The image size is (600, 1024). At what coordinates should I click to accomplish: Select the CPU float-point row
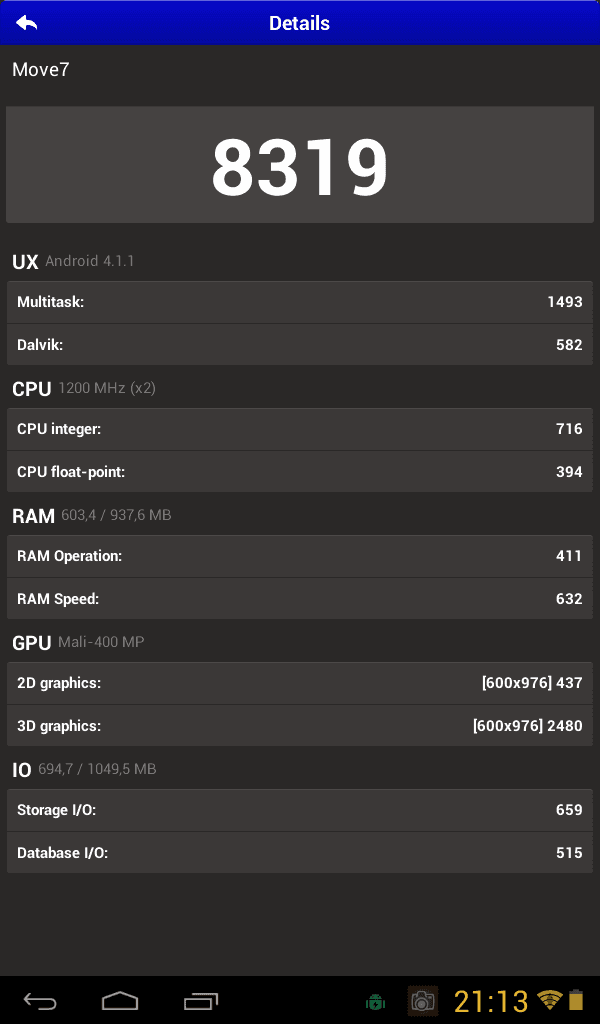coord(300,472)
